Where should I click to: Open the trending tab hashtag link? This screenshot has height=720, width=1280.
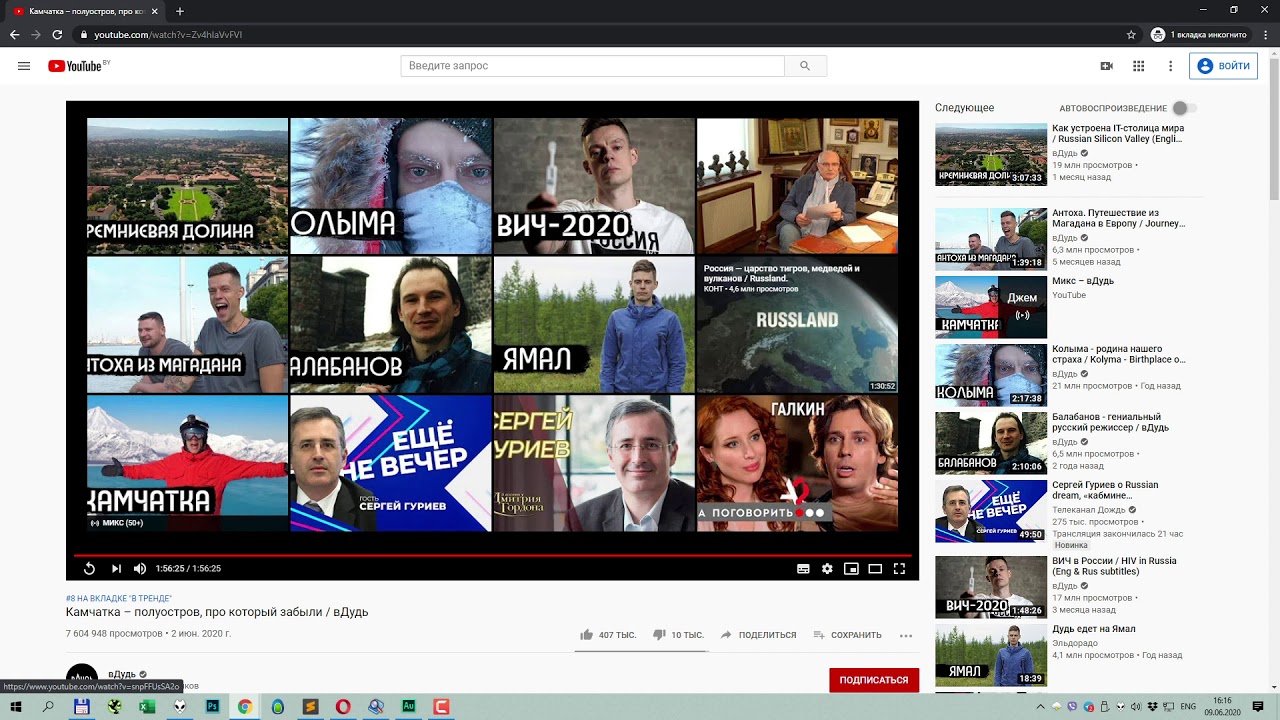point(119,598)
